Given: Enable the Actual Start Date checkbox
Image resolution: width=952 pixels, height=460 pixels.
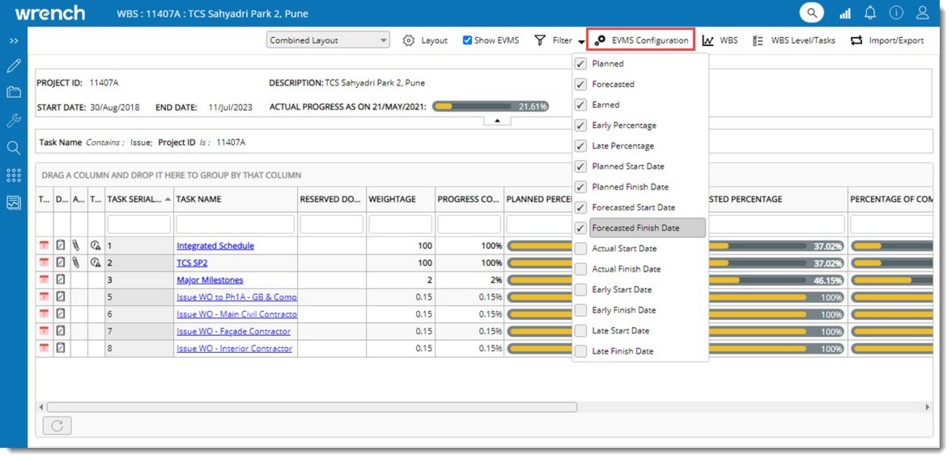Looking at the screenshot, I should 581,248.
